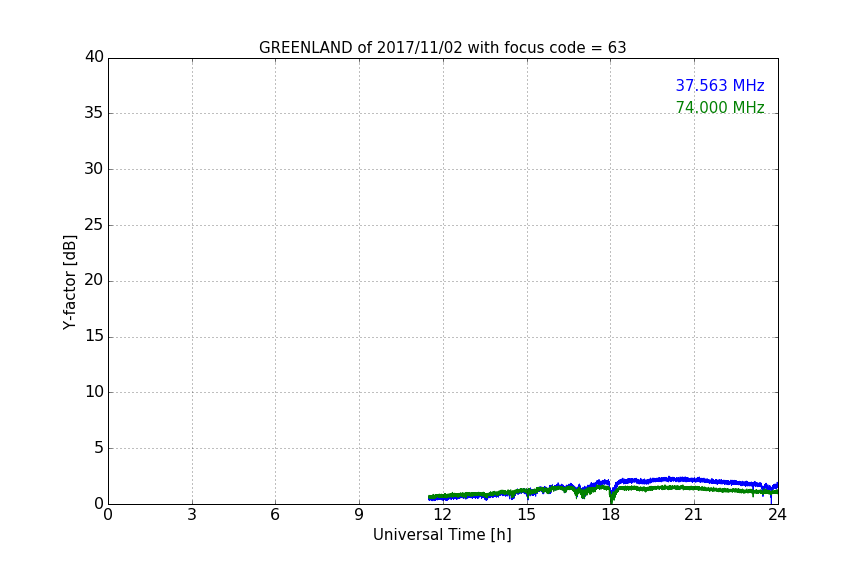Image resolution: width=864 pixels, height=576 pixels.
Task: Click the x-axis tick label '12'
Action: point(443,515)
